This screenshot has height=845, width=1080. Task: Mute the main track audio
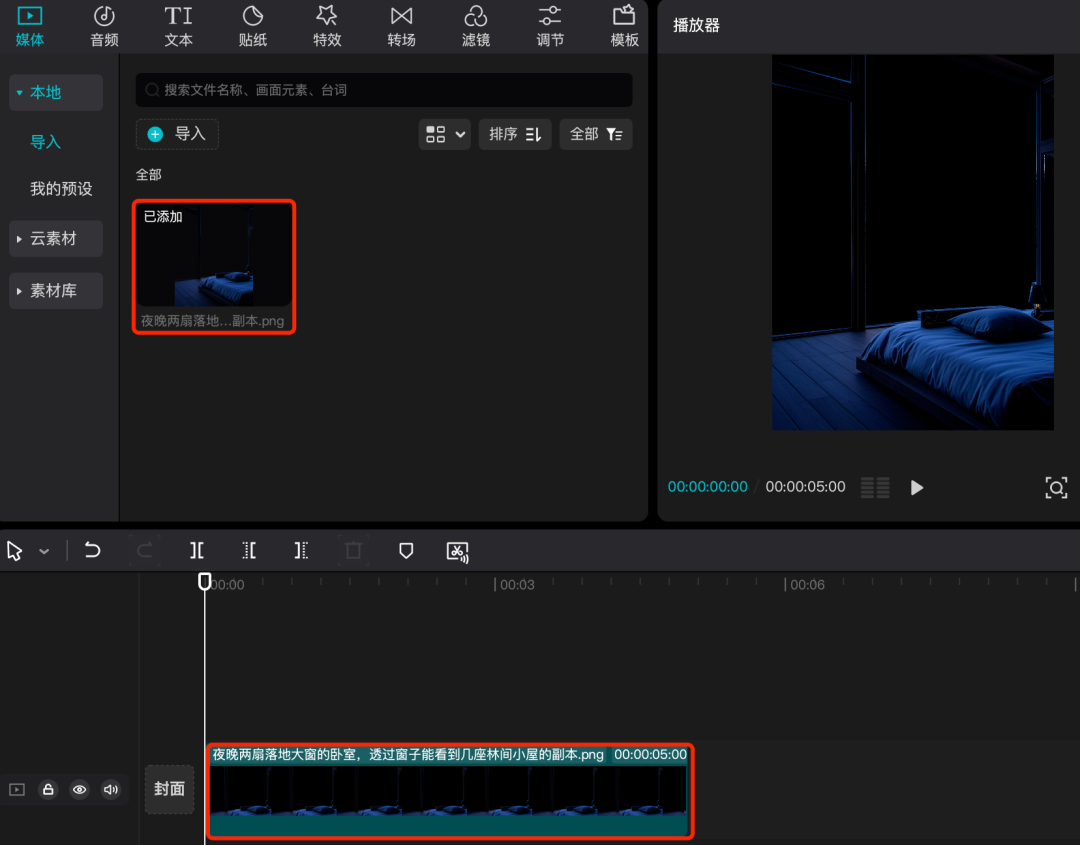pyautogui.click(x=110, y=789)
